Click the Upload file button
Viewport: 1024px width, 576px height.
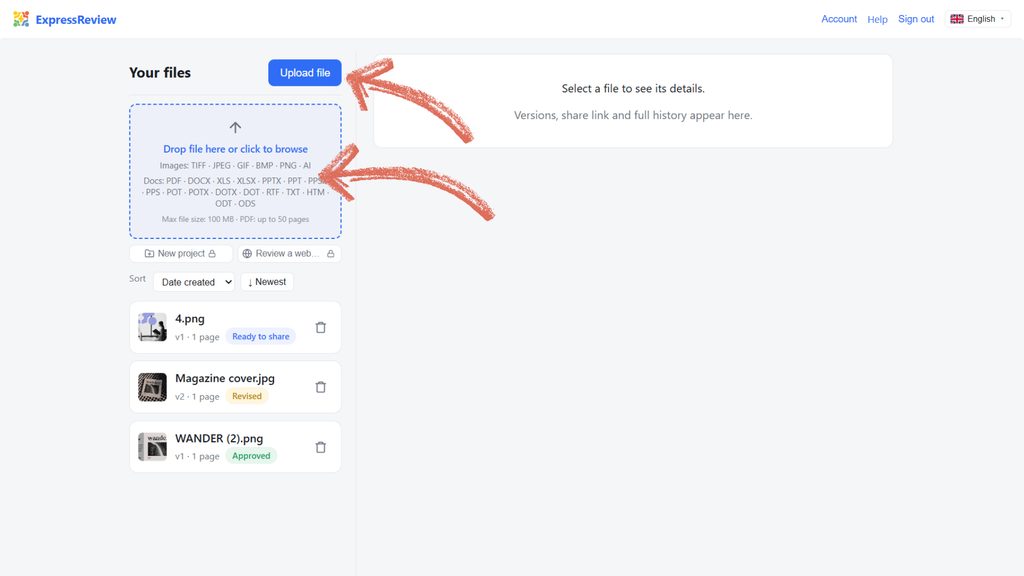click(305, 72)
